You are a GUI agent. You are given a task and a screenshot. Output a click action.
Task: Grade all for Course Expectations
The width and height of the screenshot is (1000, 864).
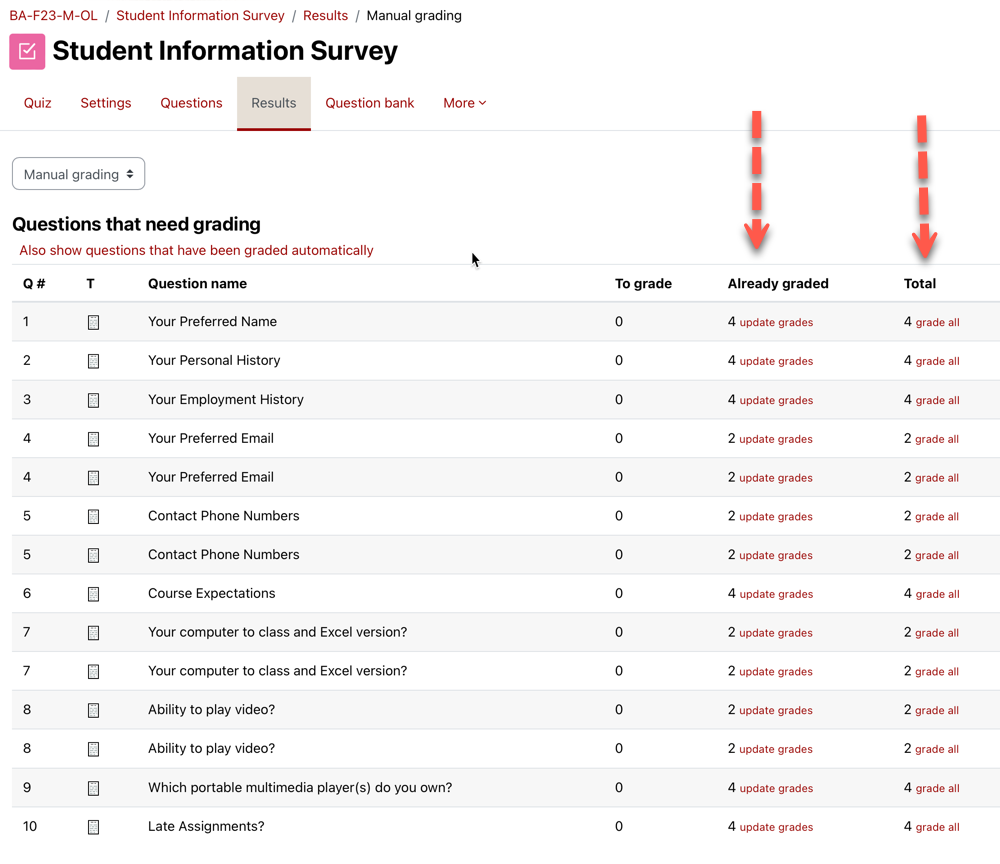pyautogui.click(x=938, y=594)
